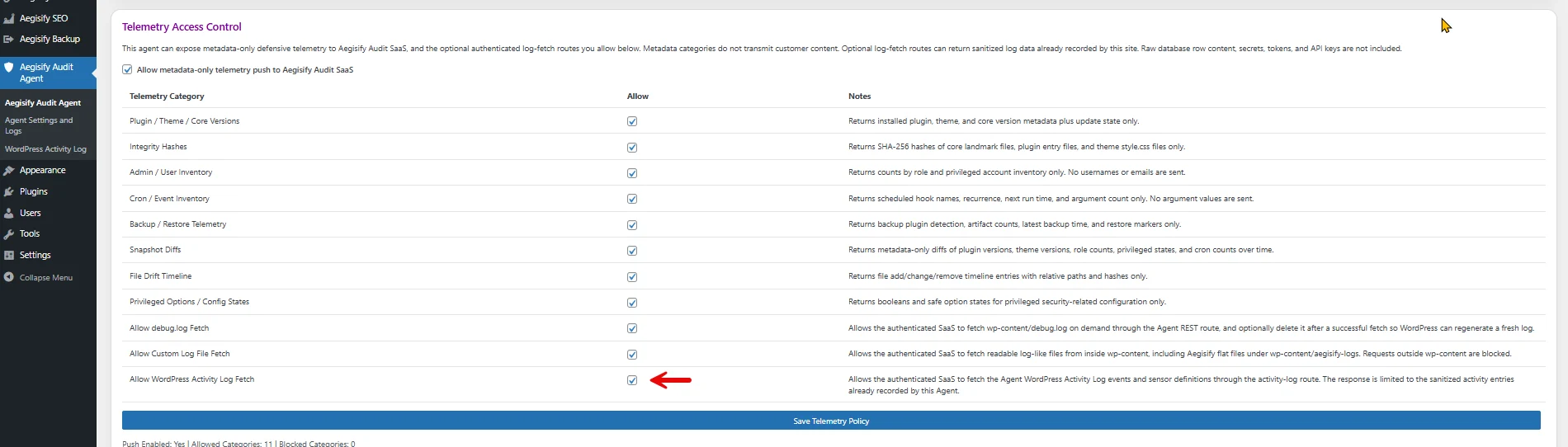Click the Users person icon
Screen dimensions: 1568x447
(x=9, y=213)
